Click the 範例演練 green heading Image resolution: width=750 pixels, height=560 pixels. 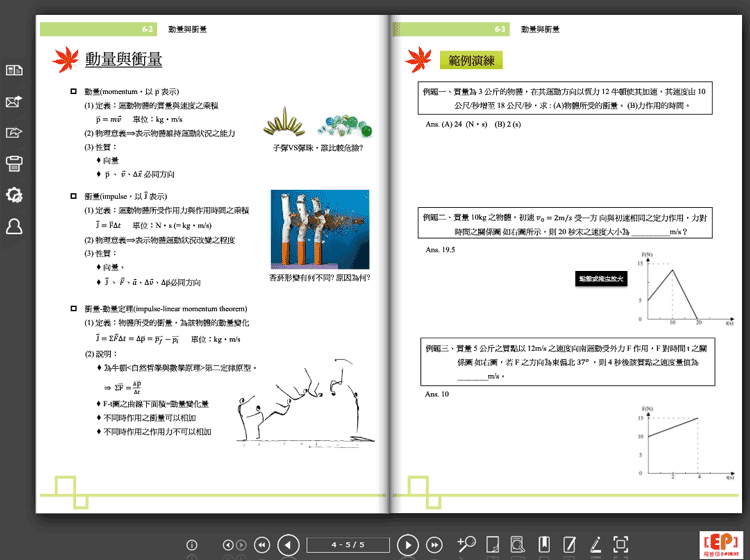point(471,60)
